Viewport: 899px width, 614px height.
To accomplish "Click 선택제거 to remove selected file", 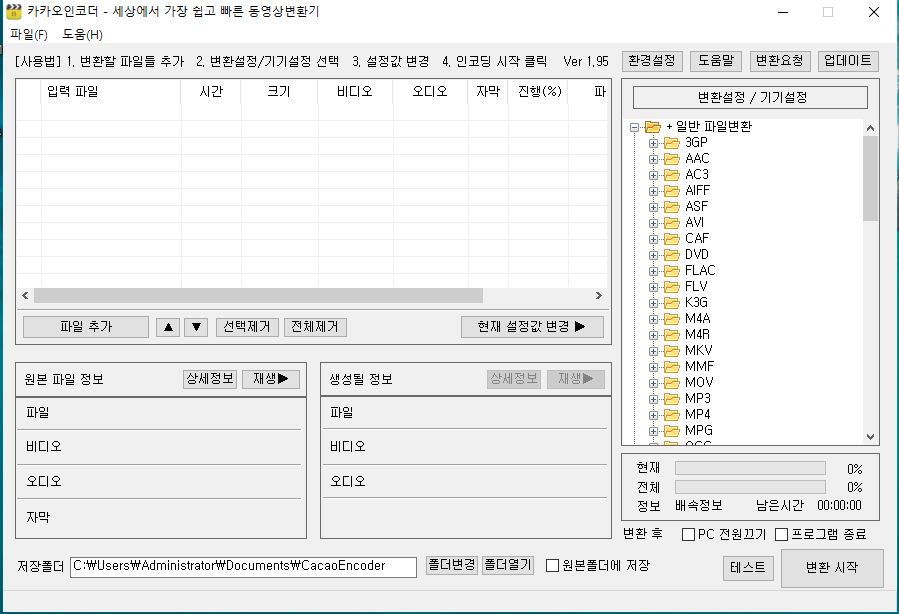I will click(x=247, y=327).
